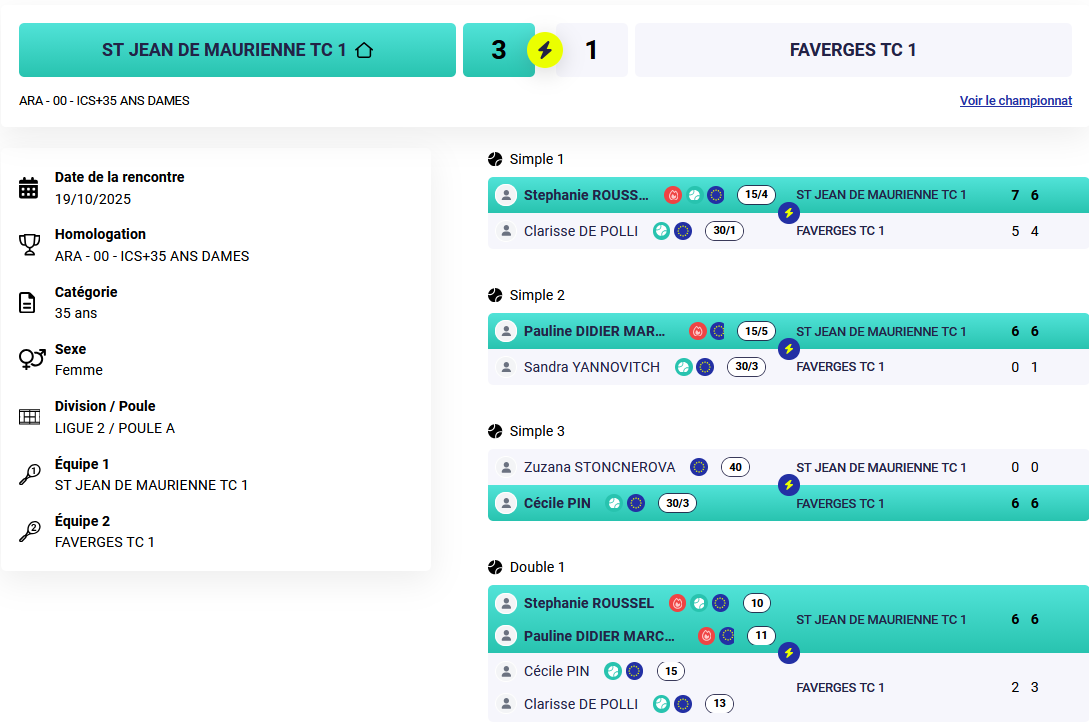Image resolution: width=1089 pixels, height=722 pixels.
Task: Click the EU flag badge next to Zuzana STONCNEROVA
Action: pyautogui.click(x=699, y=467)
